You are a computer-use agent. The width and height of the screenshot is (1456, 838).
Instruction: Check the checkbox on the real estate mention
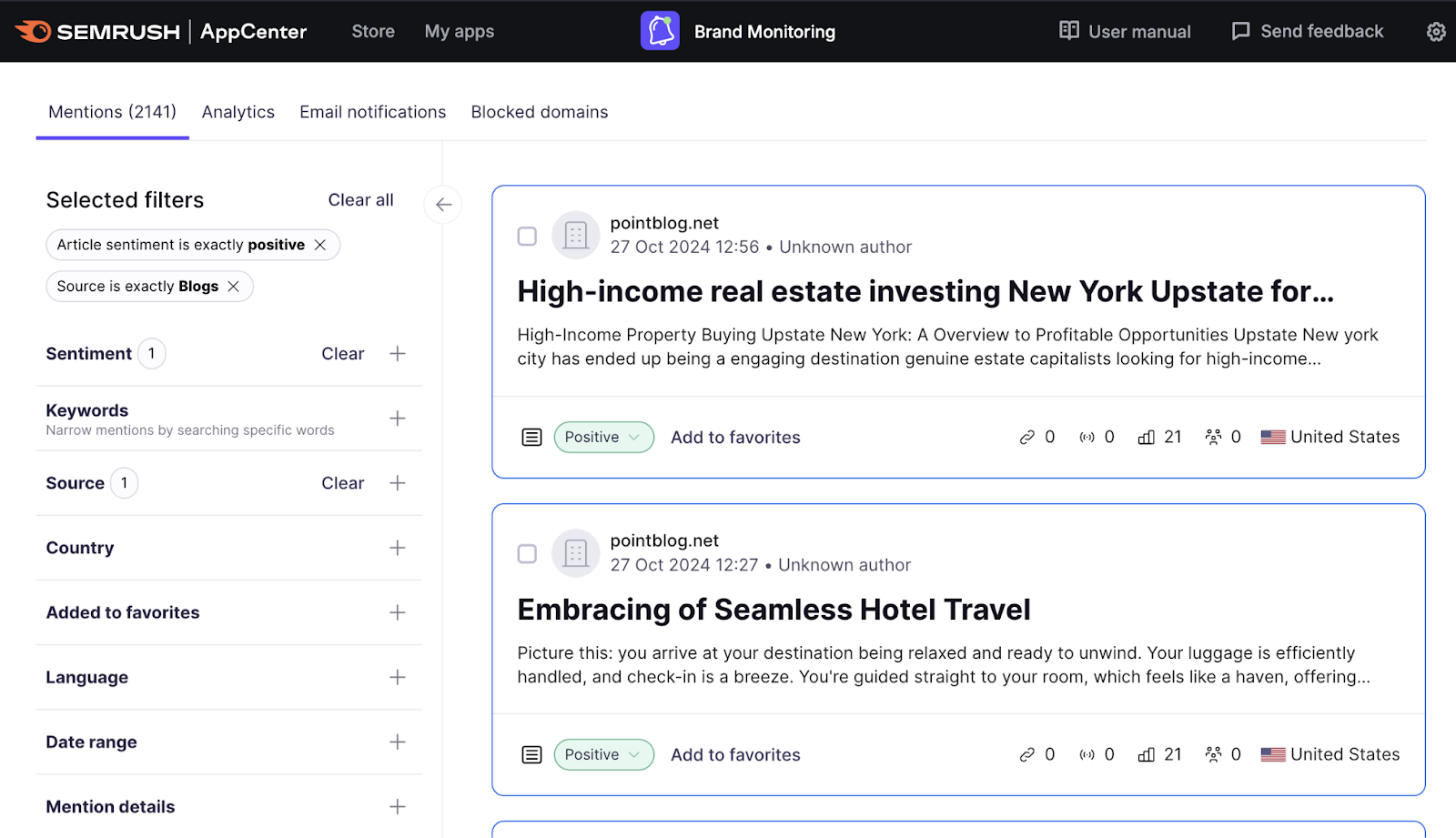tap(527, 236)
